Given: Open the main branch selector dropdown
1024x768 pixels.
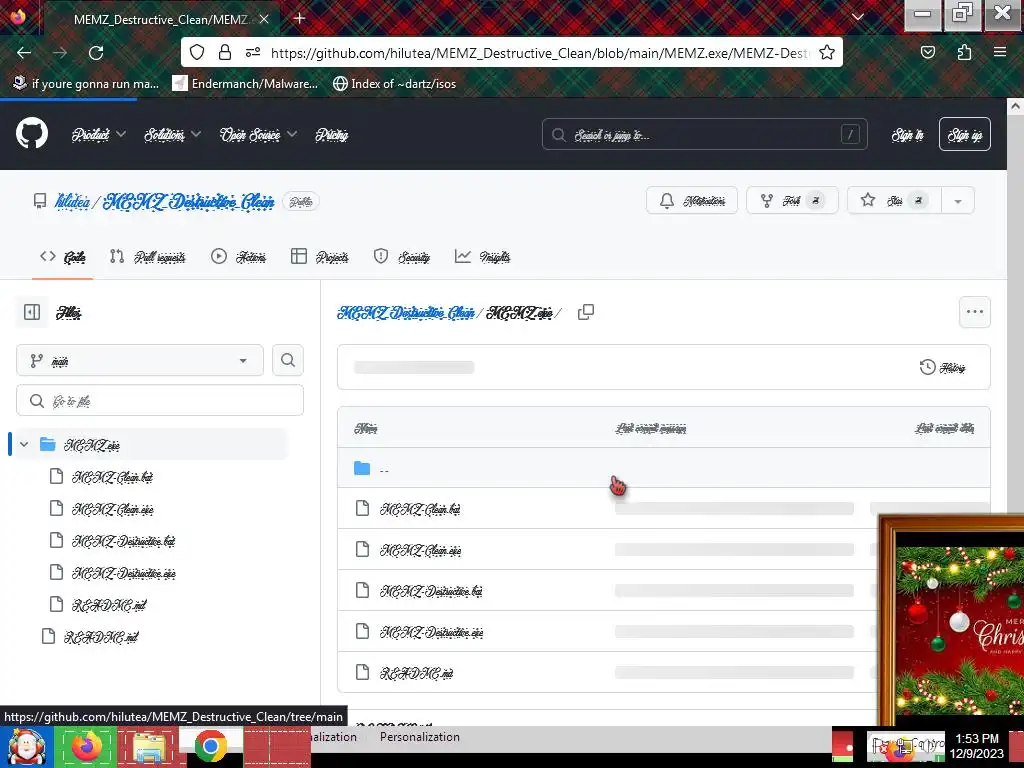Looking at the screenshot, I should point(140,360).
